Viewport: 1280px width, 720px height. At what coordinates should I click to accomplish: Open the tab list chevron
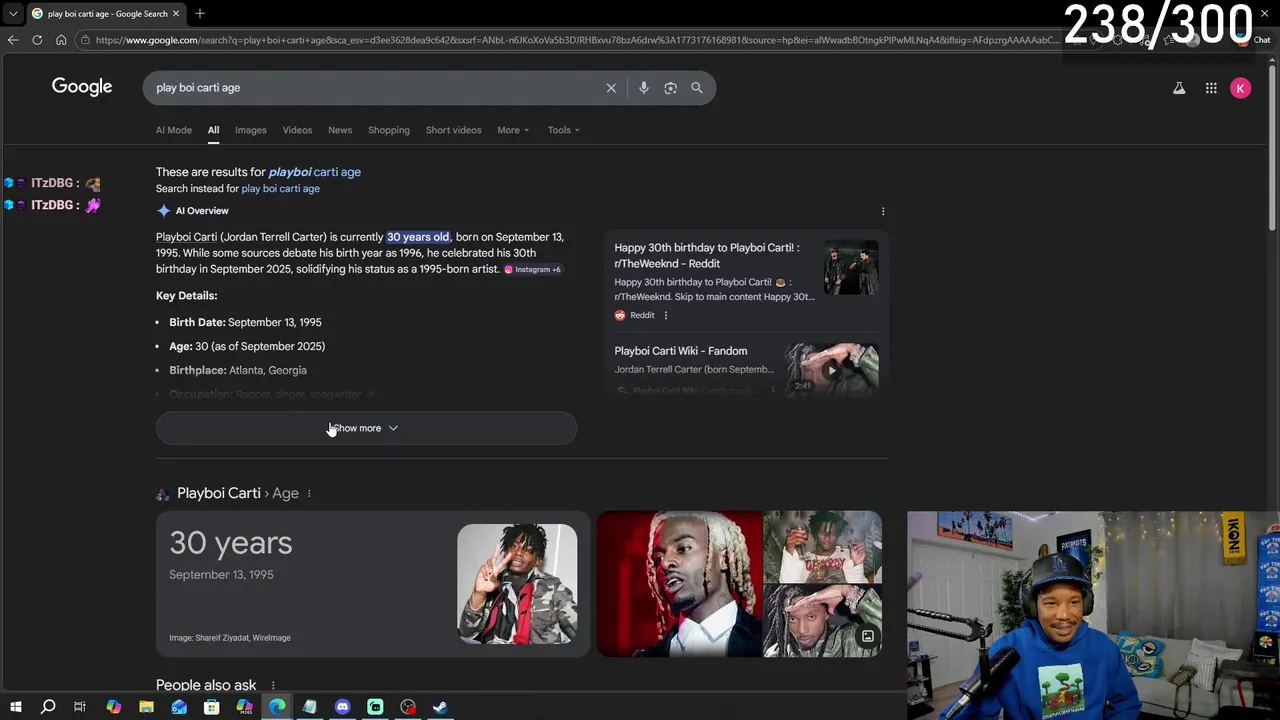click(x=13, y=13)
